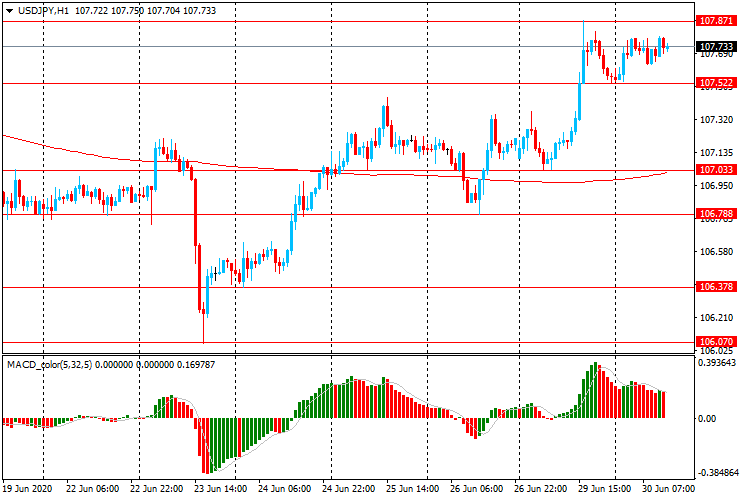Click the 22 Jun 22:00 time label

pyautogui.click(x=157, y=488)
